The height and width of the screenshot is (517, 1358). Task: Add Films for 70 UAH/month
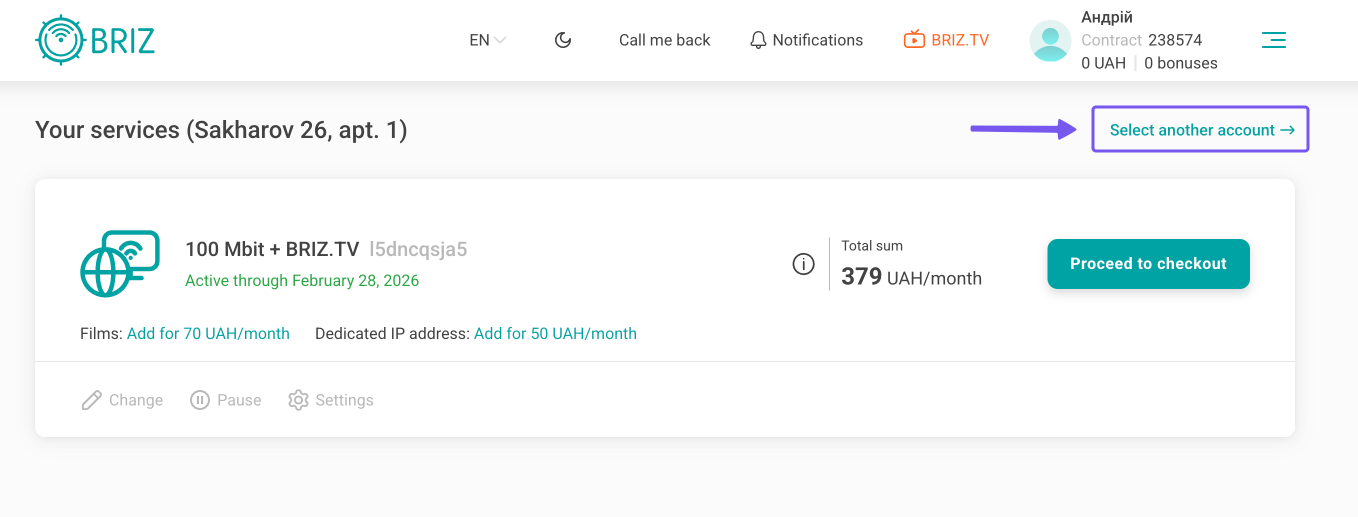(x=208, y=334)
